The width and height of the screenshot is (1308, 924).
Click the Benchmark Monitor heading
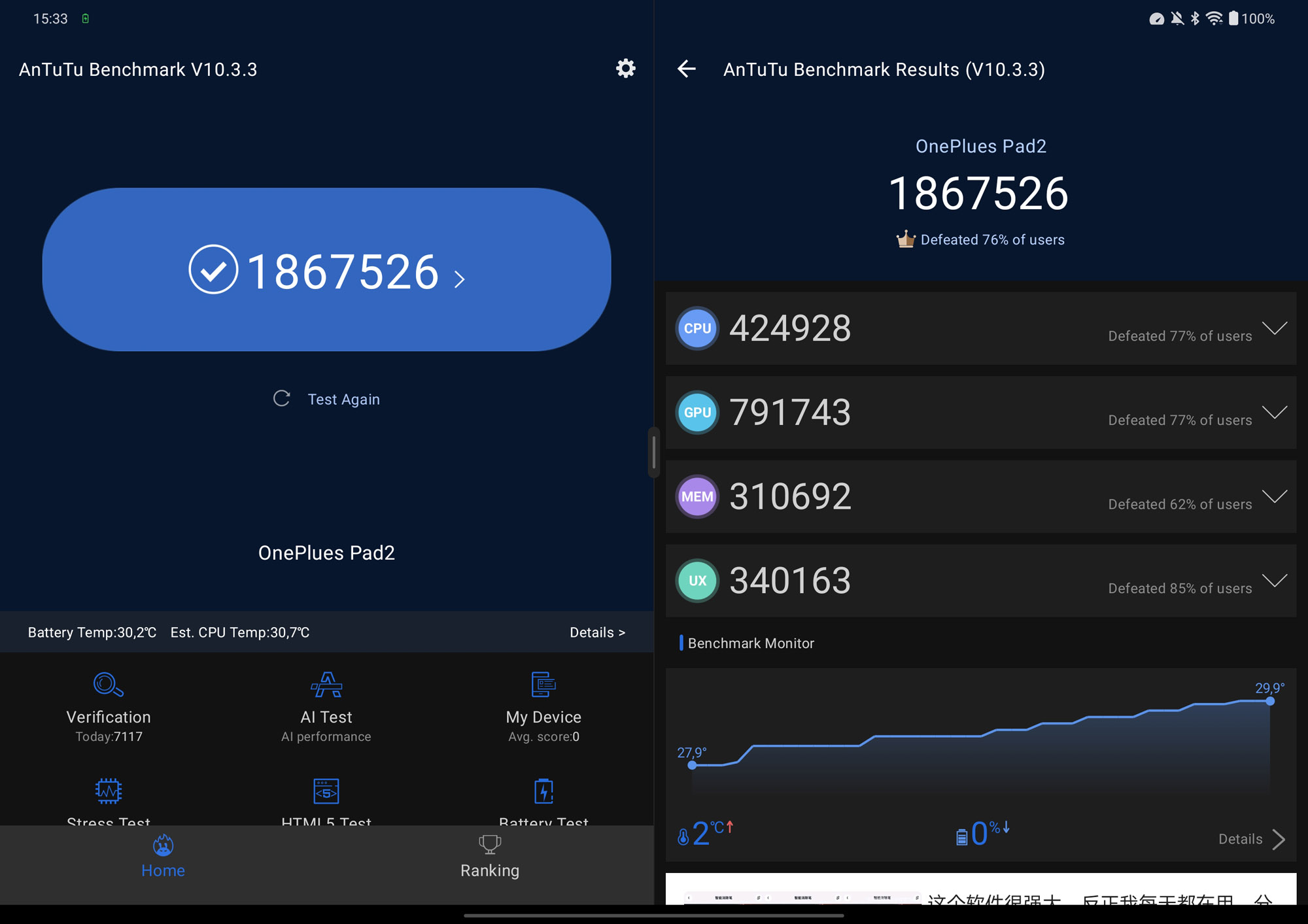point(751,643)
